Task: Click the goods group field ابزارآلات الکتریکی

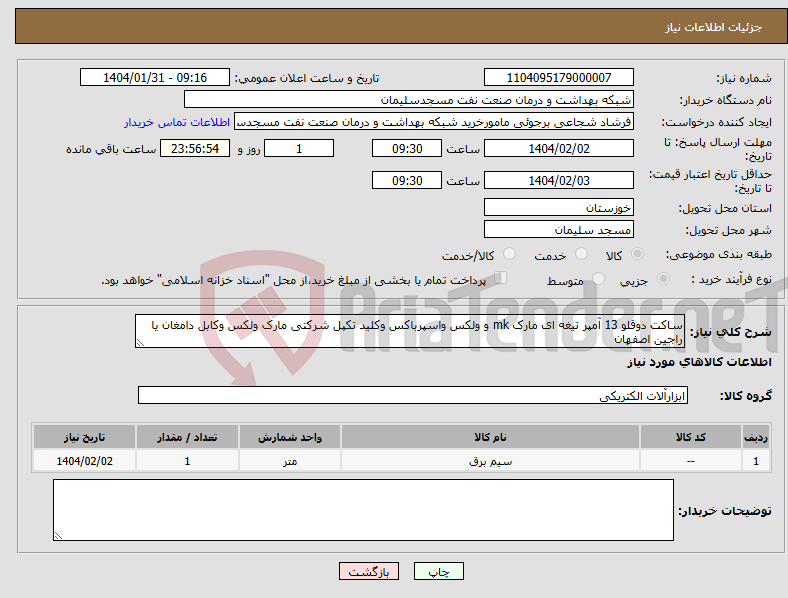Action: tap(413, 395)
